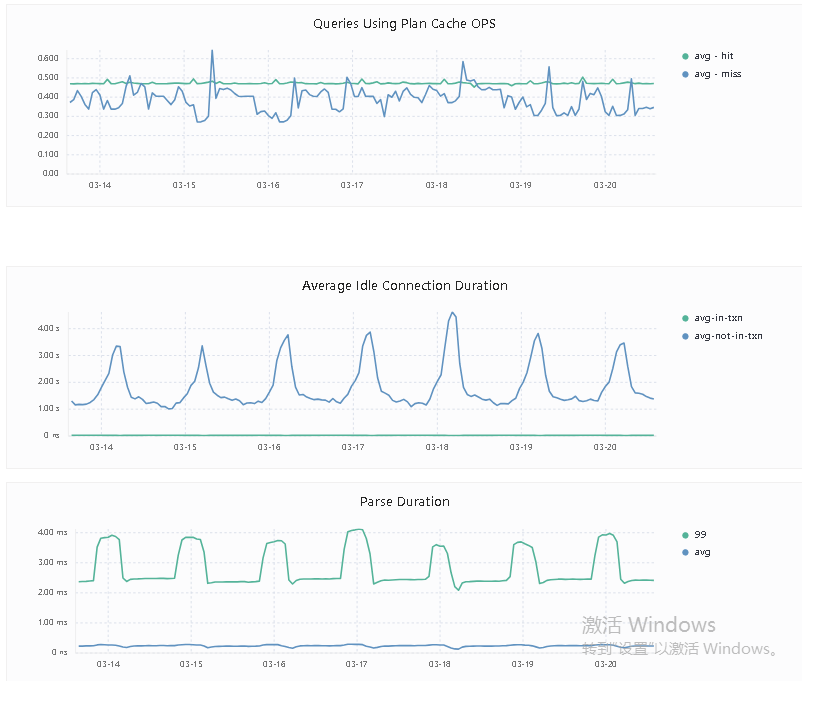The image size is (836, 705).
Task: Toggle the "avg - hit" series legend label
Action: 714,56
